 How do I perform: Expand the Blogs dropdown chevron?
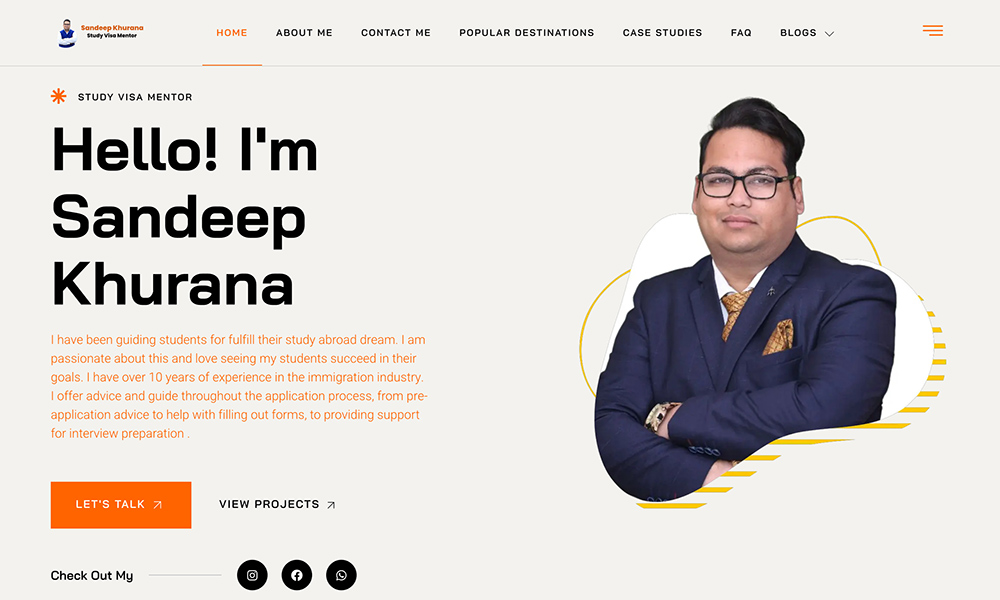tap(829, 34)
